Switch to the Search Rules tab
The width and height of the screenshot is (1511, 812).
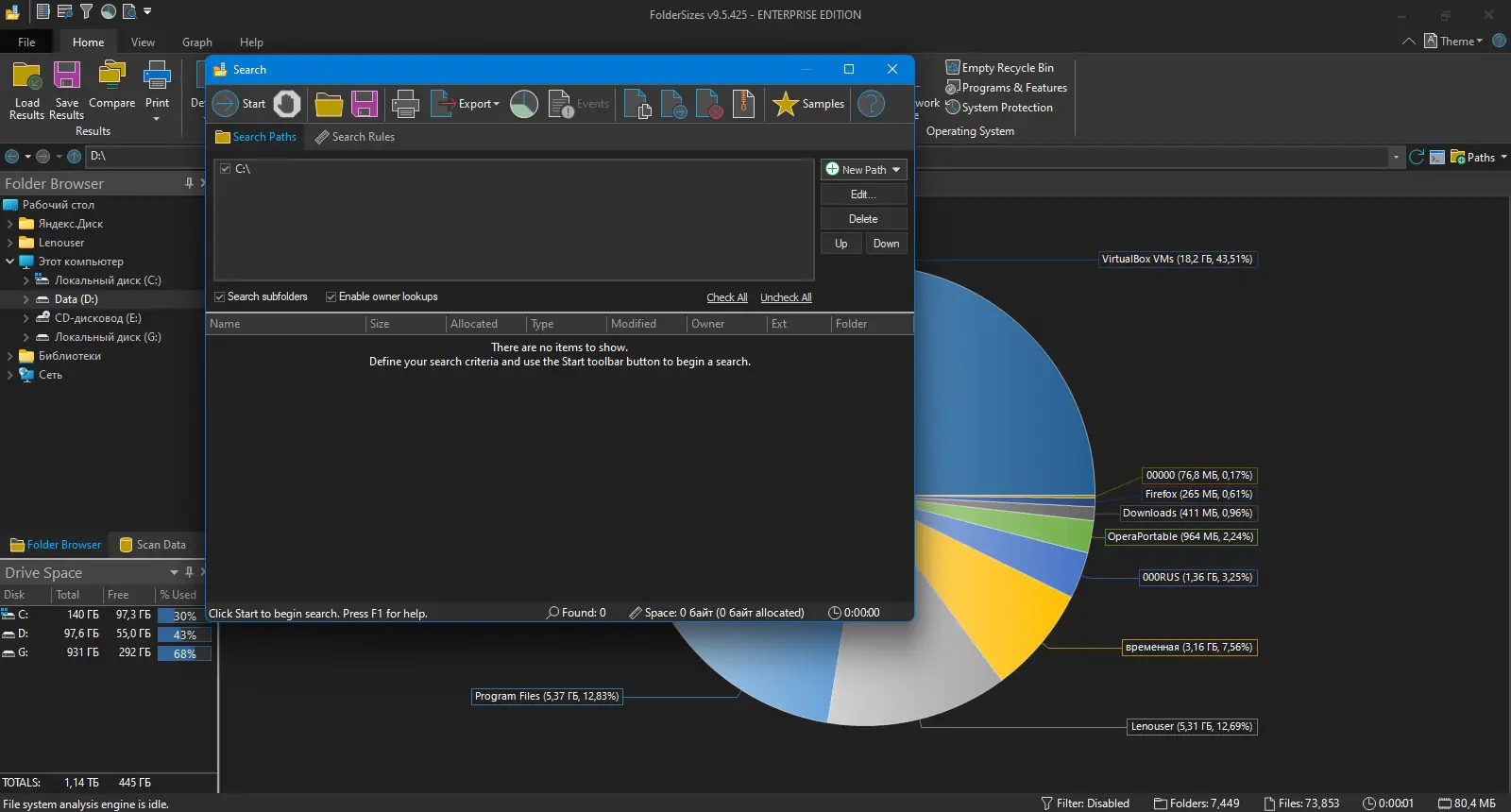pyautogui.click(x=355, y=137)
